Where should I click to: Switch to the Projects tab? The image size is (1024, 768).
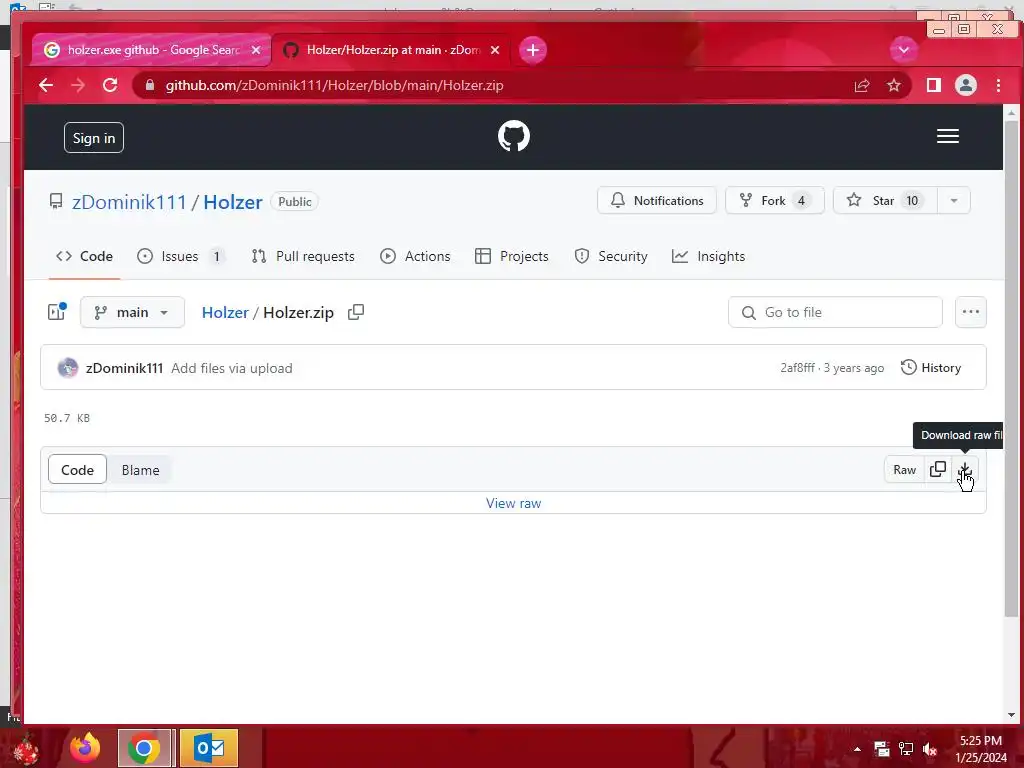pyautogui.click(x=512, y=257)
